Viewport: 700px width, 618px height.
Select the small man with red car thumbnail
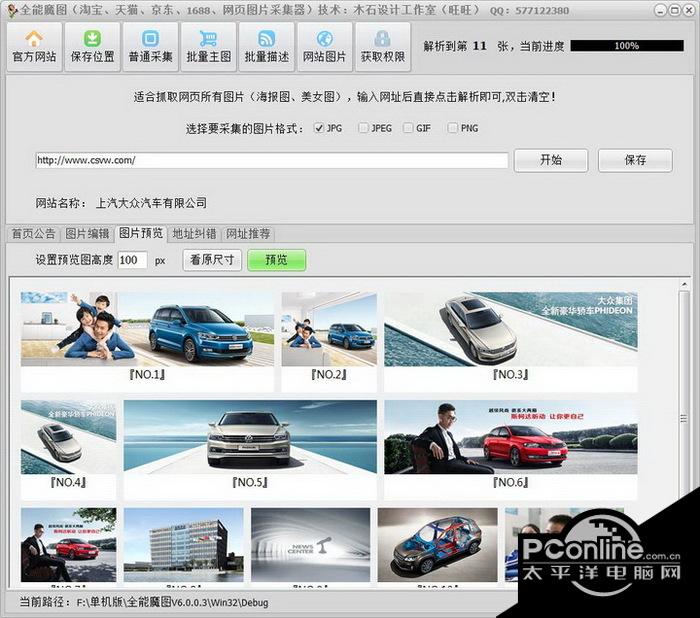(x=68, y=545)
